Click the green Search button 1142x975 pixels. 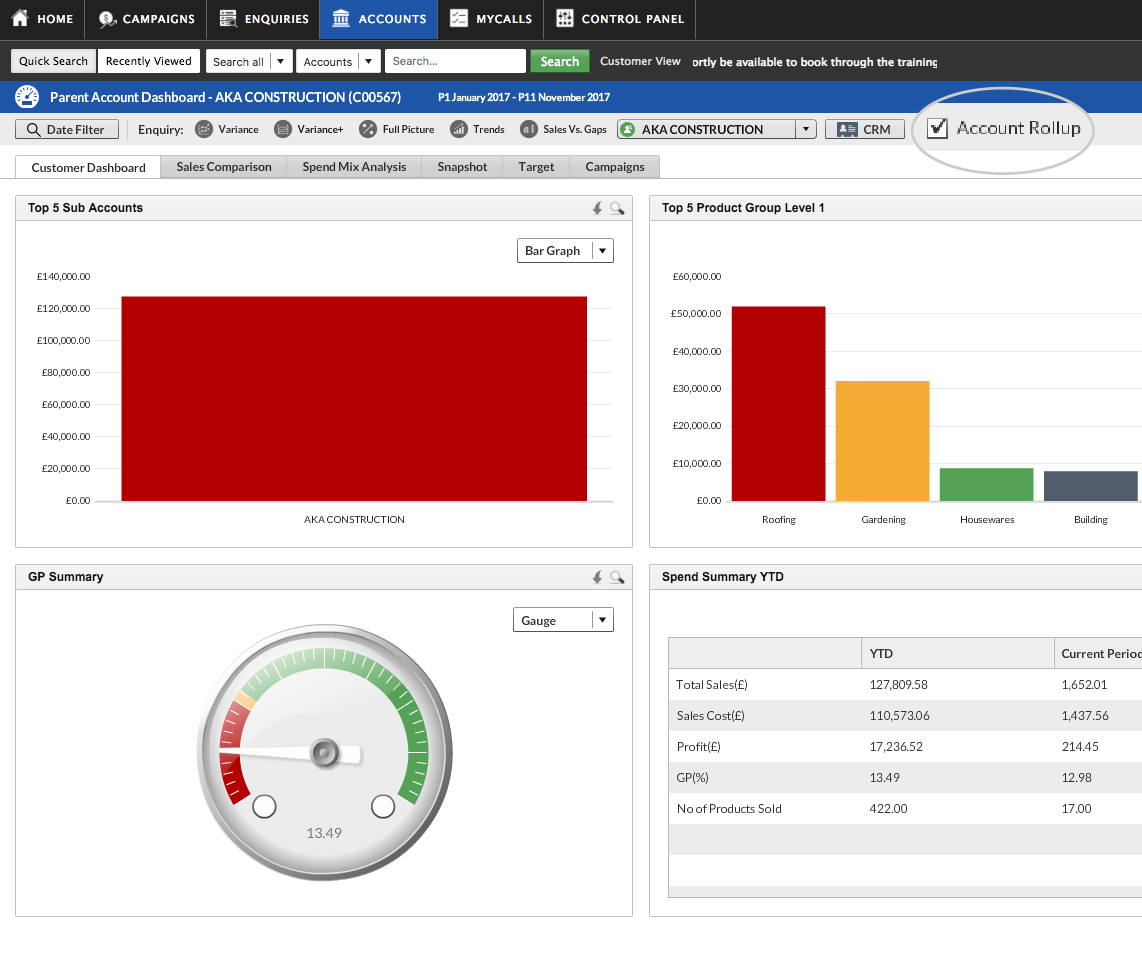559,61
